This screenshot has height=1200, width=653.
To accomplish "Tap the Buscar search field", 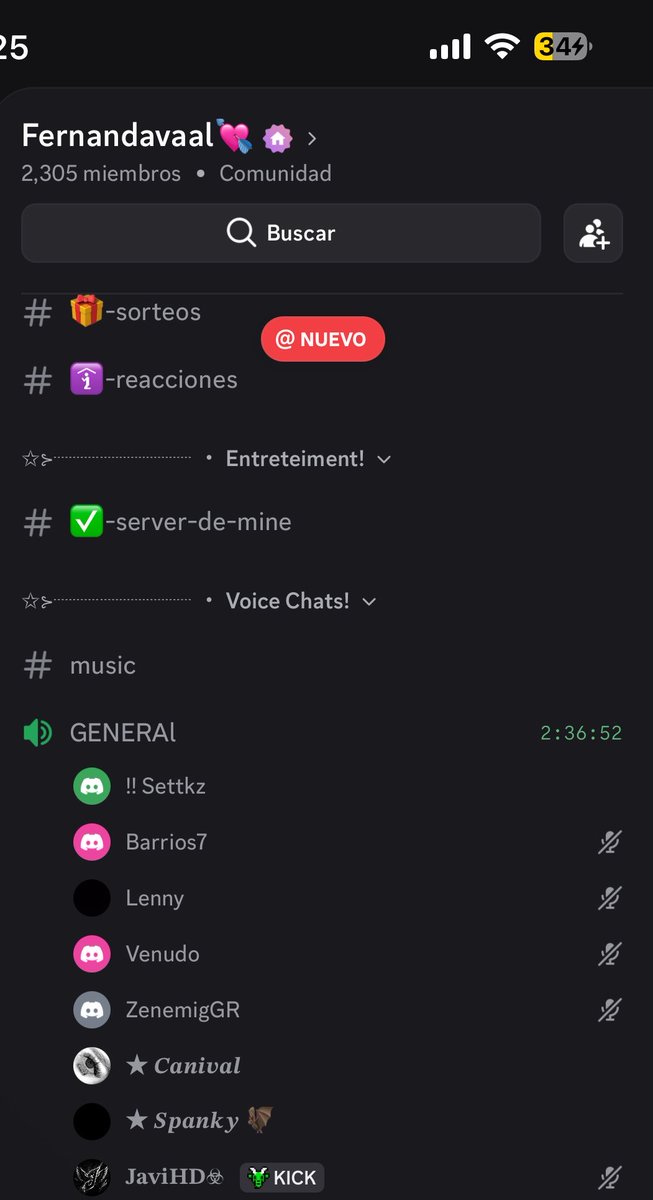I will (281, 233).
